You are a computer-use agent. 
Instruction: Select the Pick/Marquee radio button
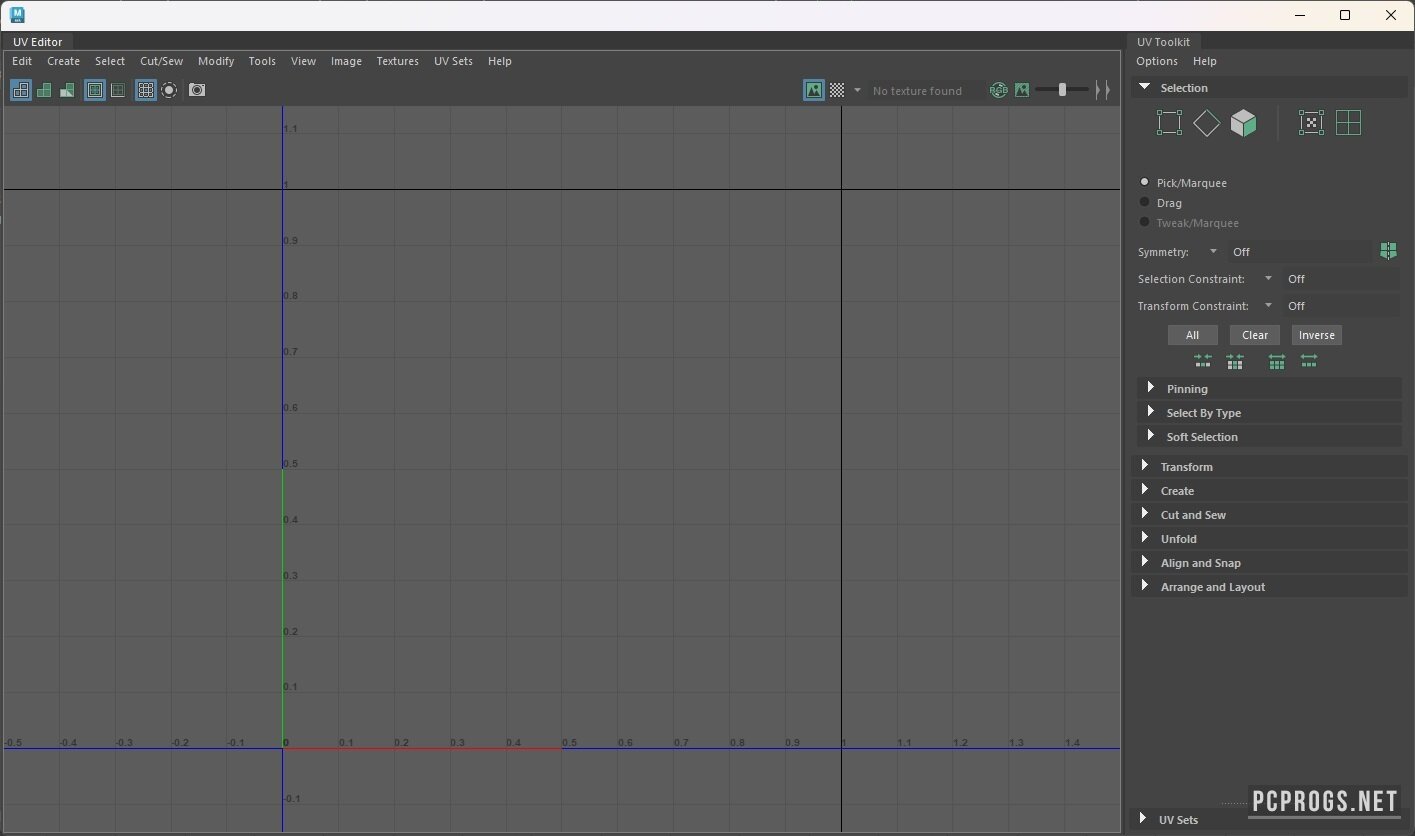point(1145,183)
